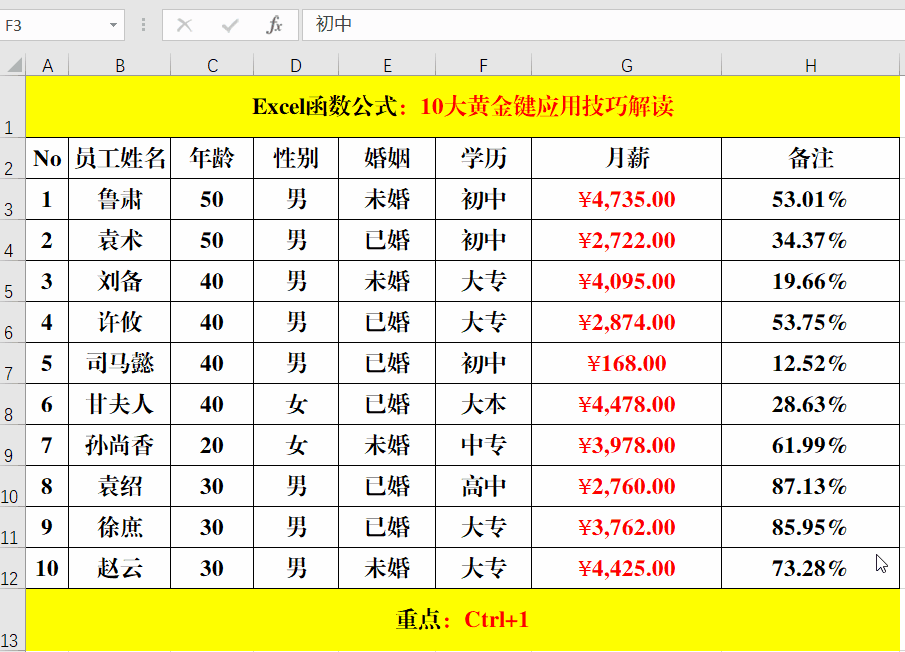Click 女 cell in 甘夫人 row
Viewport: 905px width, 652px height.
(296, 404)
